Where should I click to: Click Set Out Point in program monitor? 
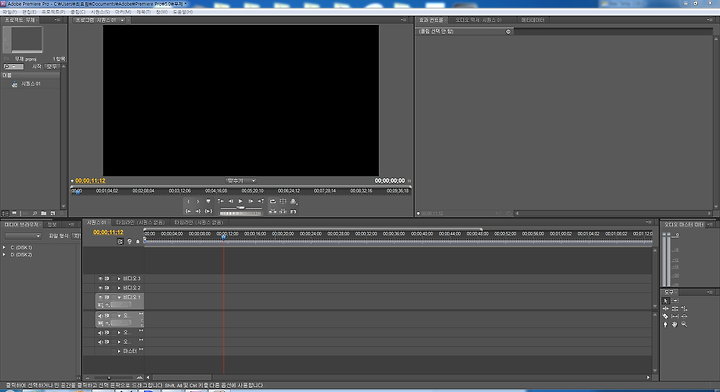point(198,201)
